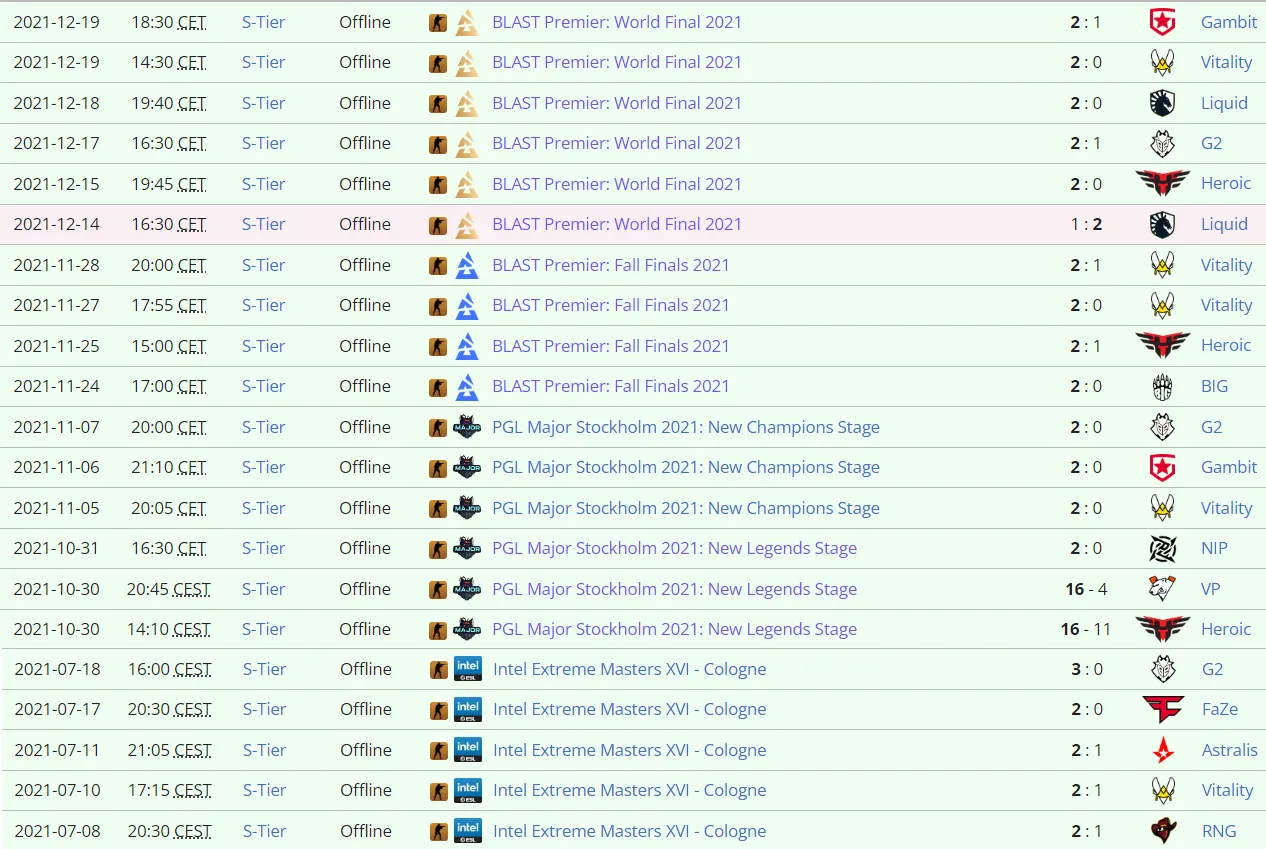
Task: Click the FaZe logo in the 2021-07-17 row
Action: coord(1163,709)
